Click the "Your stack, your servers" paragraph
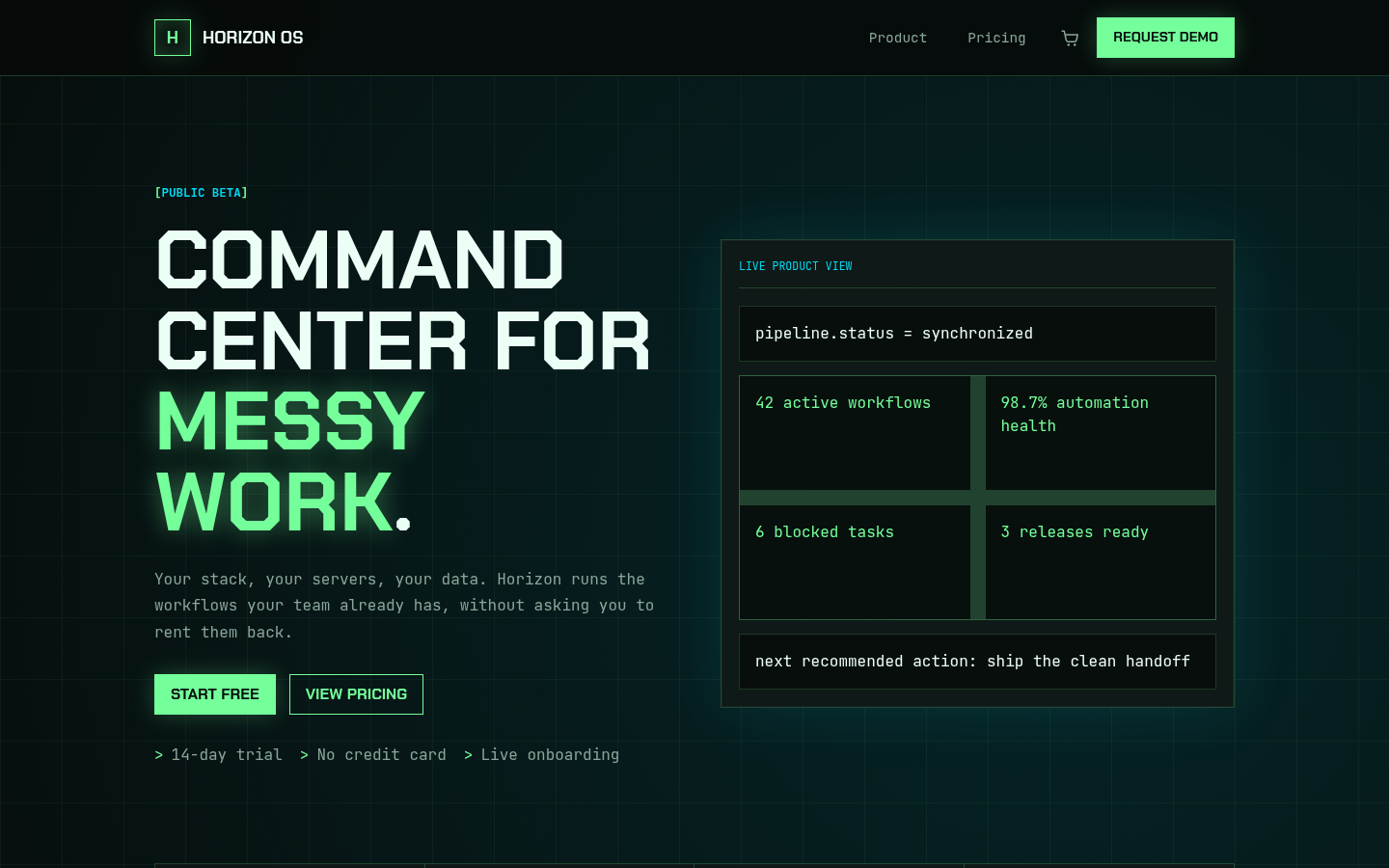 click(x=404, y=606)
